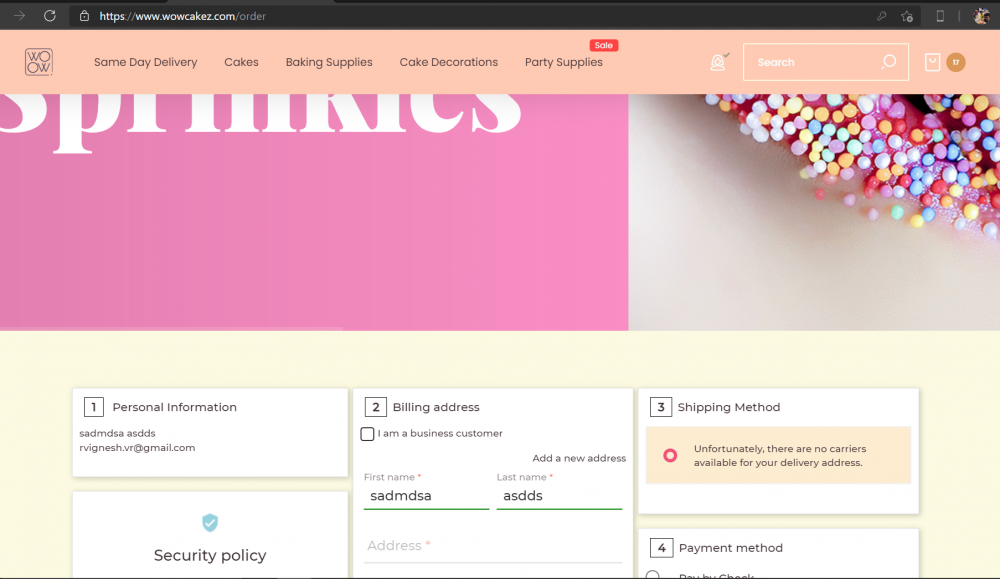Click the account icon with green checkmark
Screen dimensions: 1000x579
pos(718,62)
